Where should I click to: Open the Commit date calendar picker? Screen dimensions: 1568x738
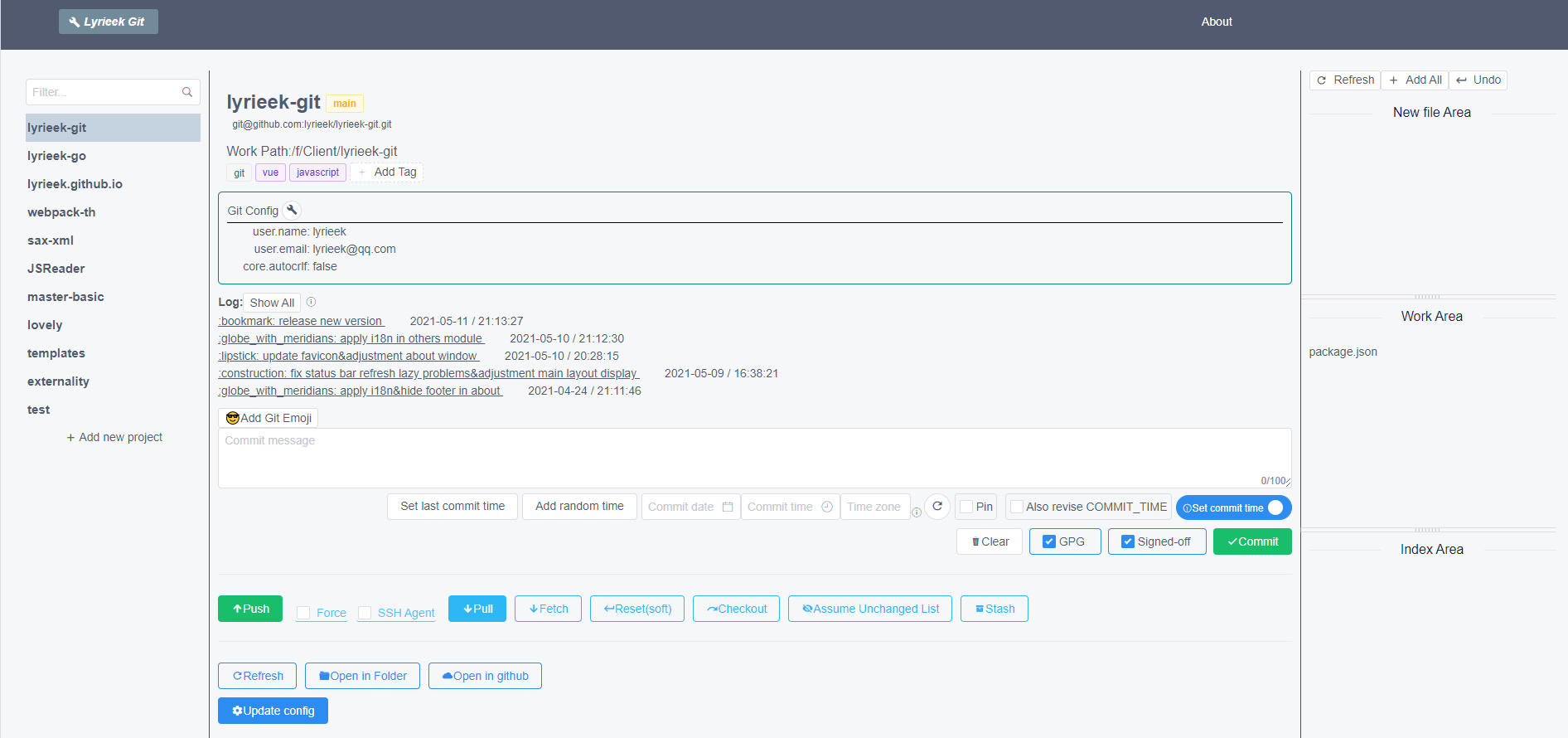728,507
